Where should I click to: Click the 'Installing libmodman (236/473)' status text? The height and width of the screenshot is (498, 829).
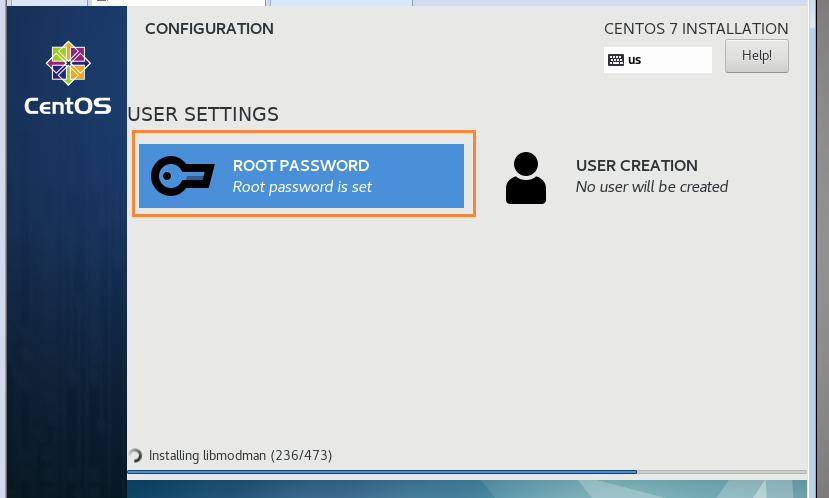coord(241,455)
